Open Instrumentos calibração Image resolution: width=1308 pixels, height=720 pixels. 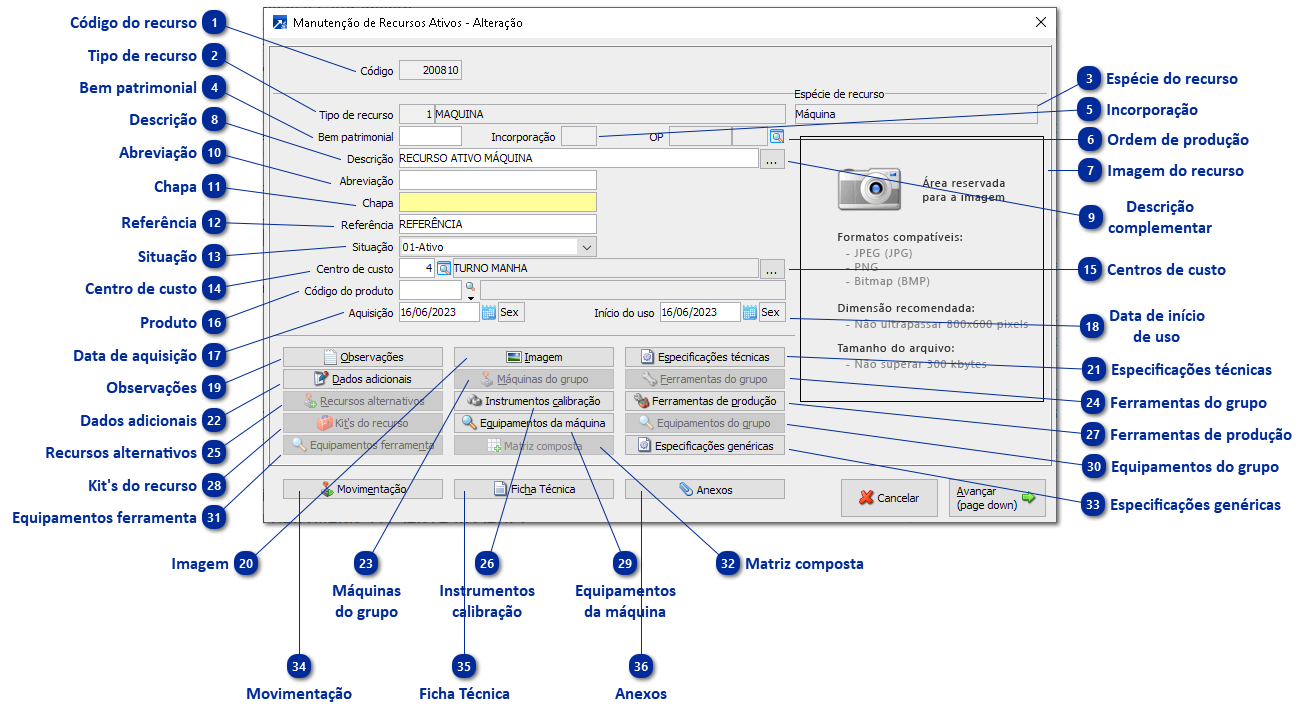coord(534,401)
